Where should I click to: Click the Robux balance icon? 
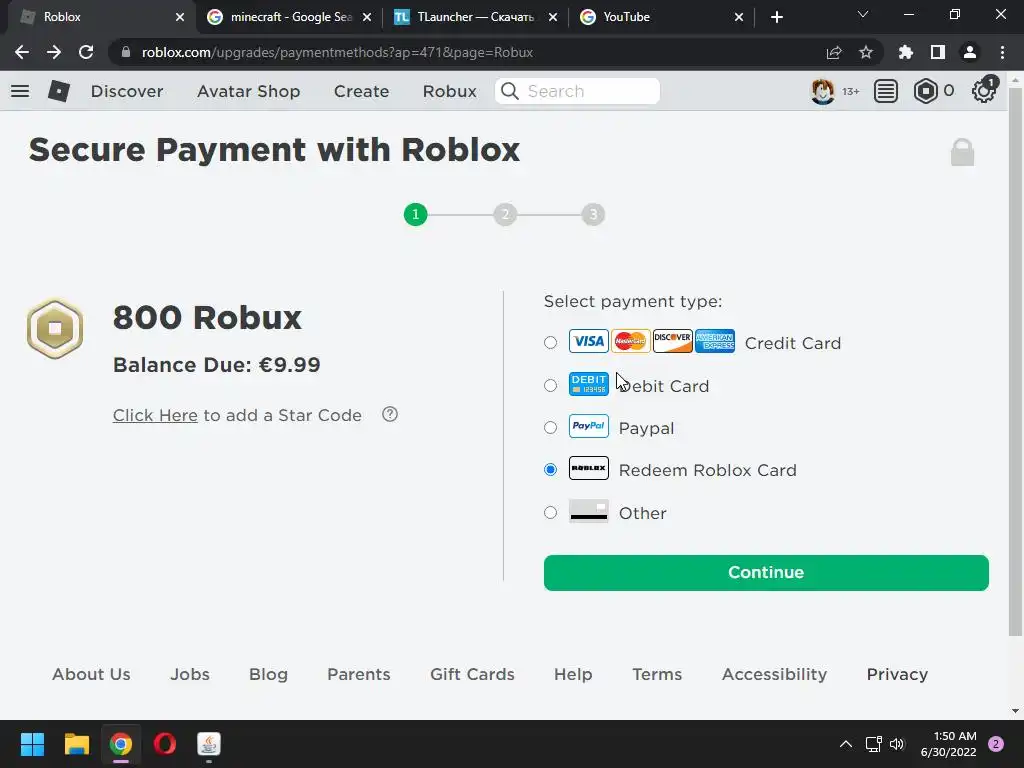pyautogui.click(x=925, y=91)
